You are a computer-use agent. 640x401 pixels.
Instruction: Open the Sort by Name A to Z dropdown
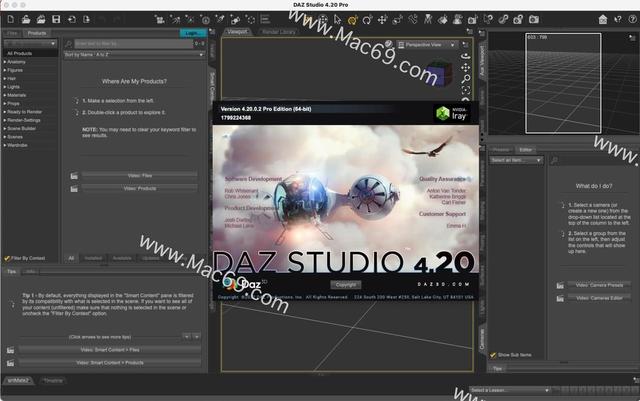(134, 54)
